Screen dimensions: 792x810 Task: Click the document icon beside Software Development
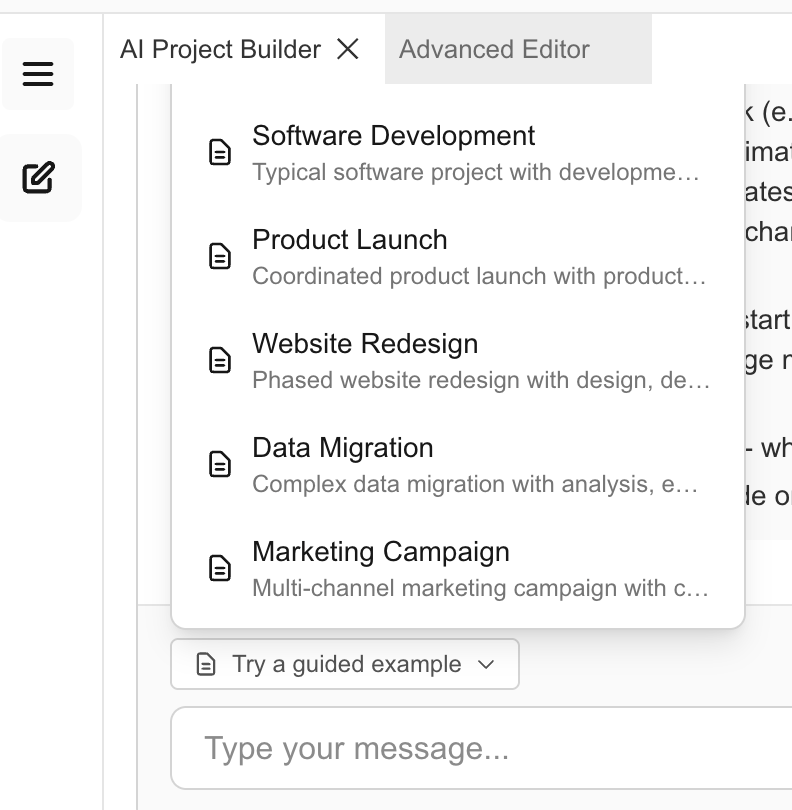point(220,152)
